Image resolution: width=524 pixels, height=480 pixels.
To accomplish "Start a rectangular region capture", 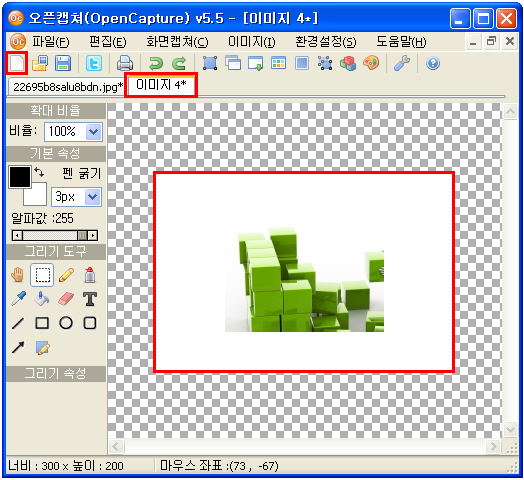I will 210,63.
